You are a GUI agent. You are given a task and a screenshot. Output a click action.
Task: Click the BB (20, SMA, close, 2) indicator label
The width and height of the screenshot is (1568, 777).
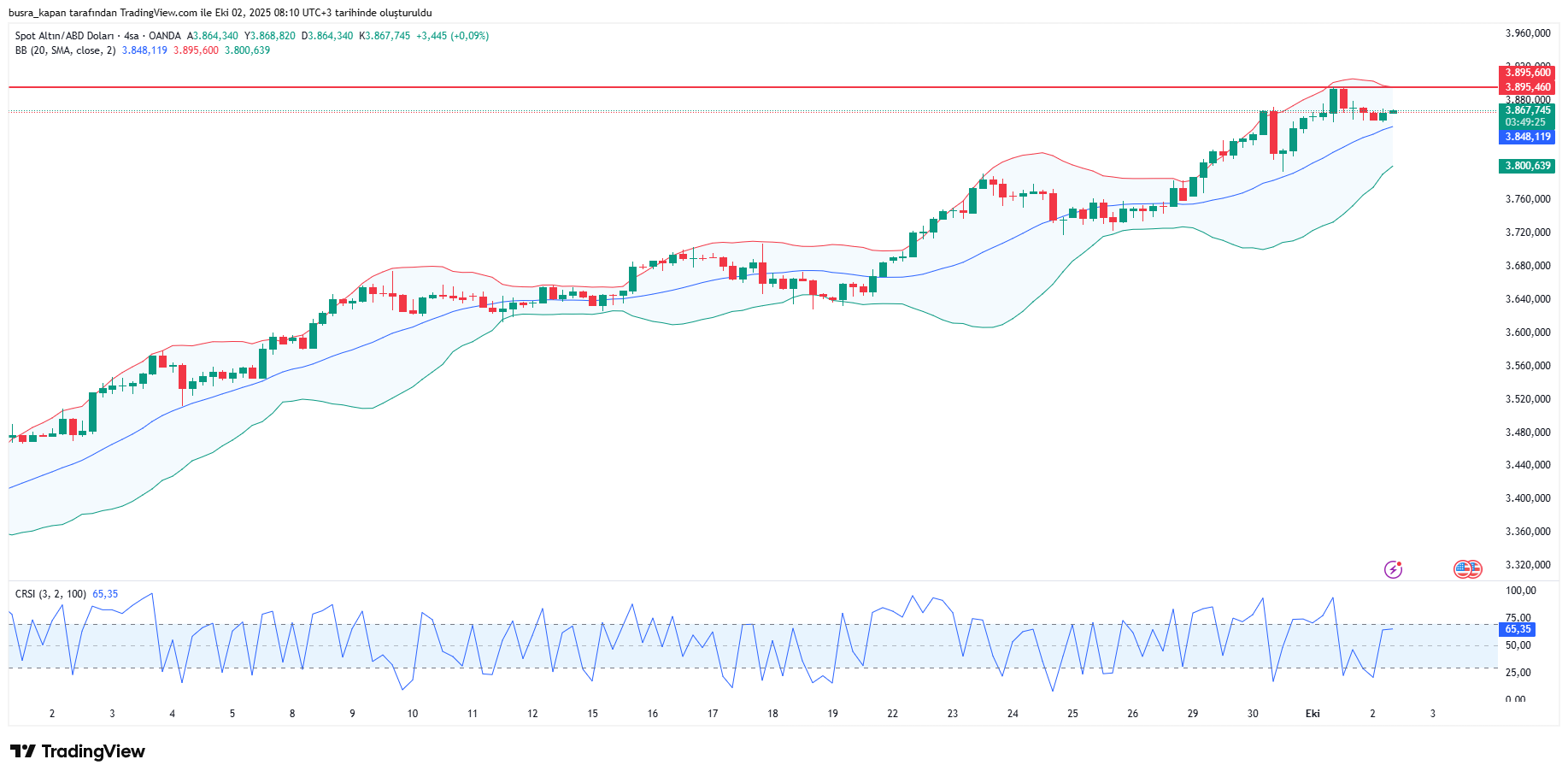coord(65,50)
